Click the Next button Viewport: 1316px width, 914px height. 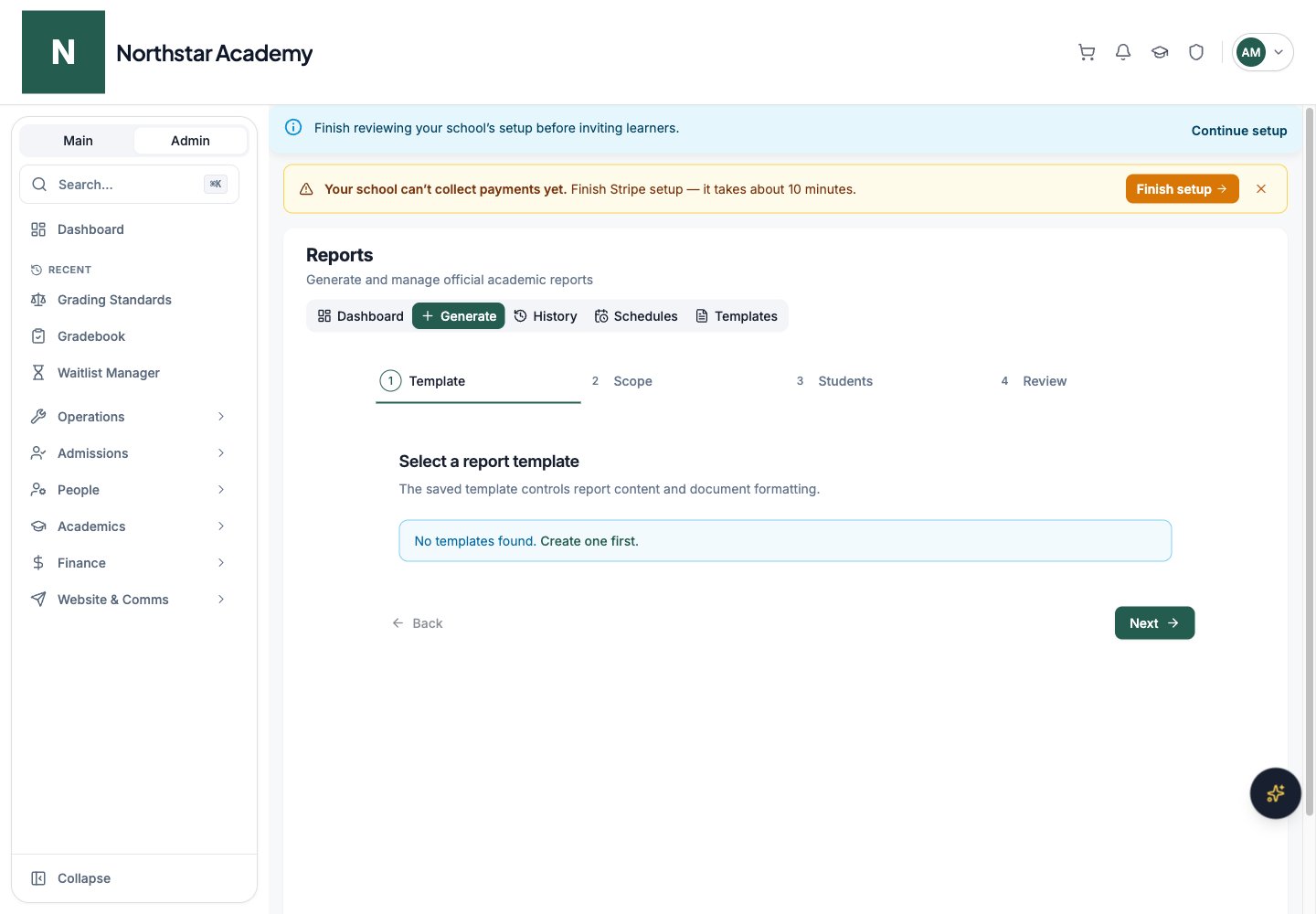click(1154, 623)
